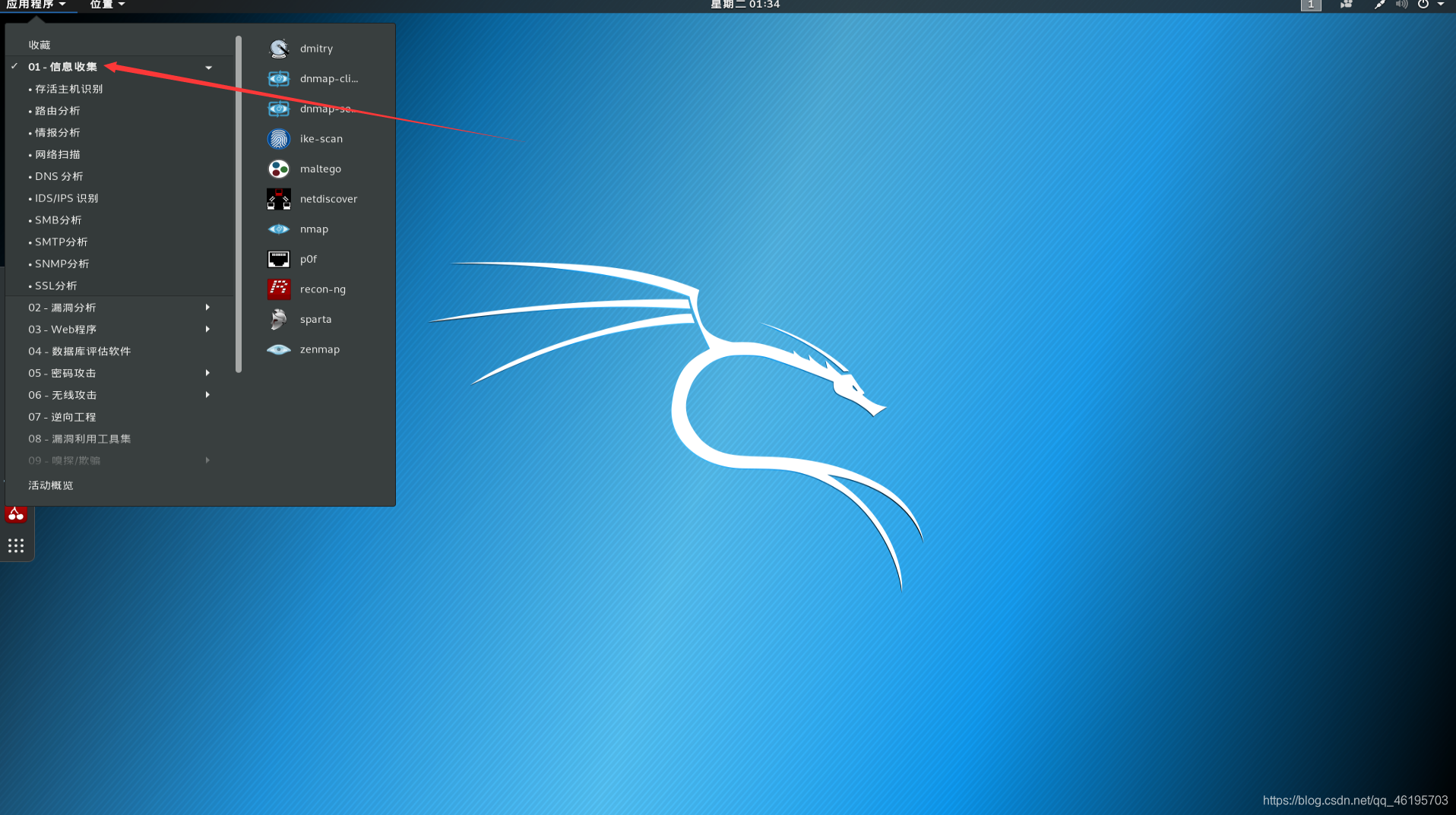Open the 位置 places menu
Viewport: 1456px width, 815px height.
107,5
